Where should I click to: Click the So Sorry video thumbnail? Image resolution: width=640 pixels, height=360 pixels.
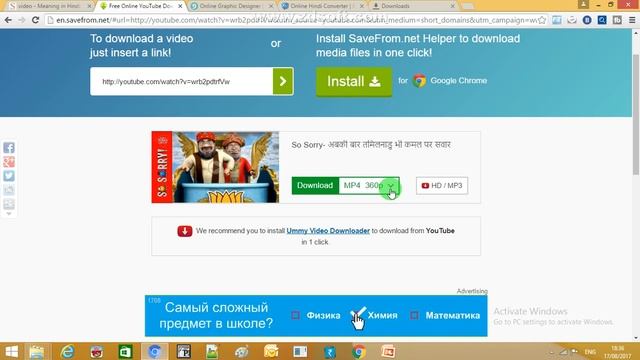click(216, 167)
